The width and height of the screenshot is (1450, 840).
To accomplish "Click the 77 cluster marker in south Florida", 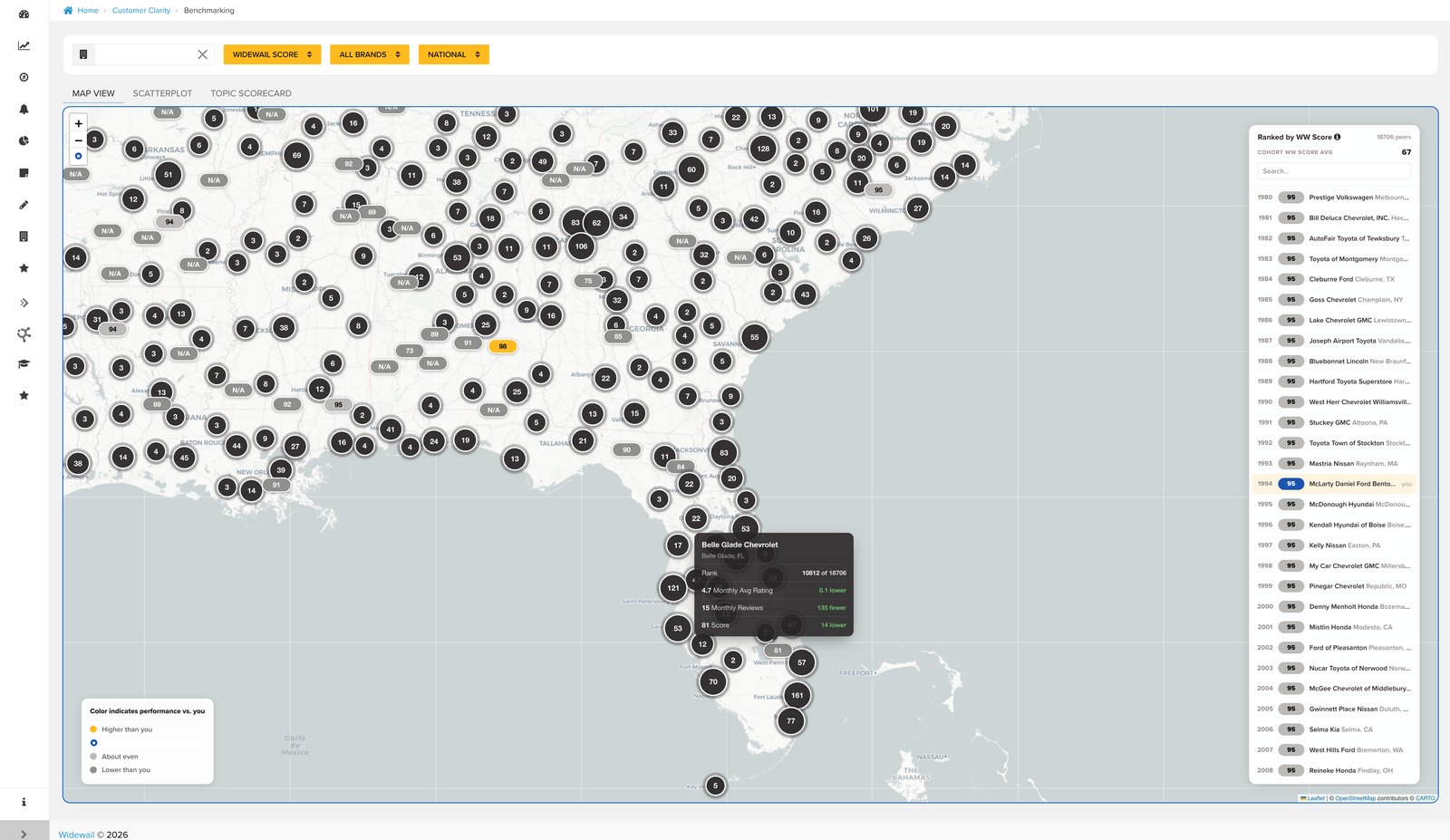I will [x=791, y=721].
